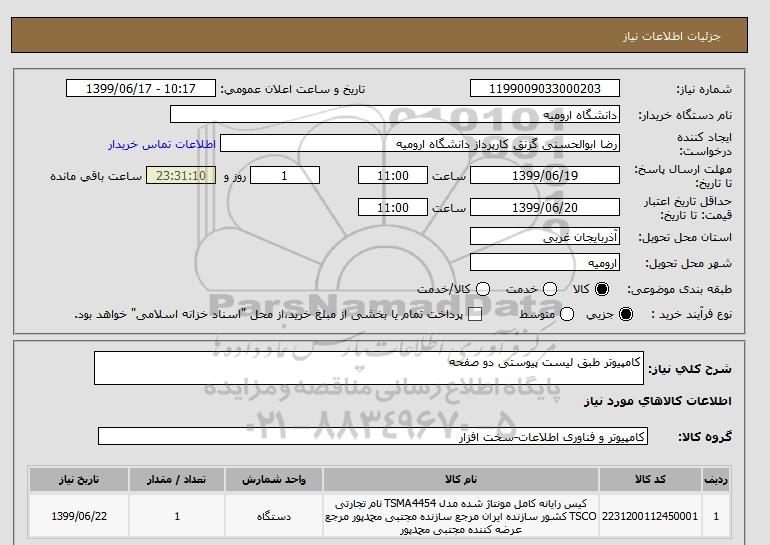Select the متوسط purchase type radio
The height and width of the screenshot is (545, 770).
567,314
